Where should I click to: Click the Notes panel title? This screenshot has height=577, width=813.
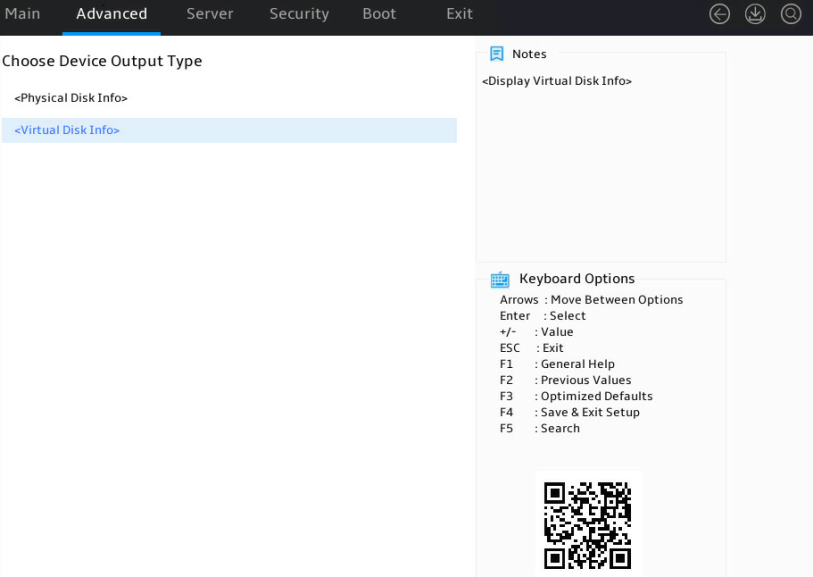tap(529, 54)
